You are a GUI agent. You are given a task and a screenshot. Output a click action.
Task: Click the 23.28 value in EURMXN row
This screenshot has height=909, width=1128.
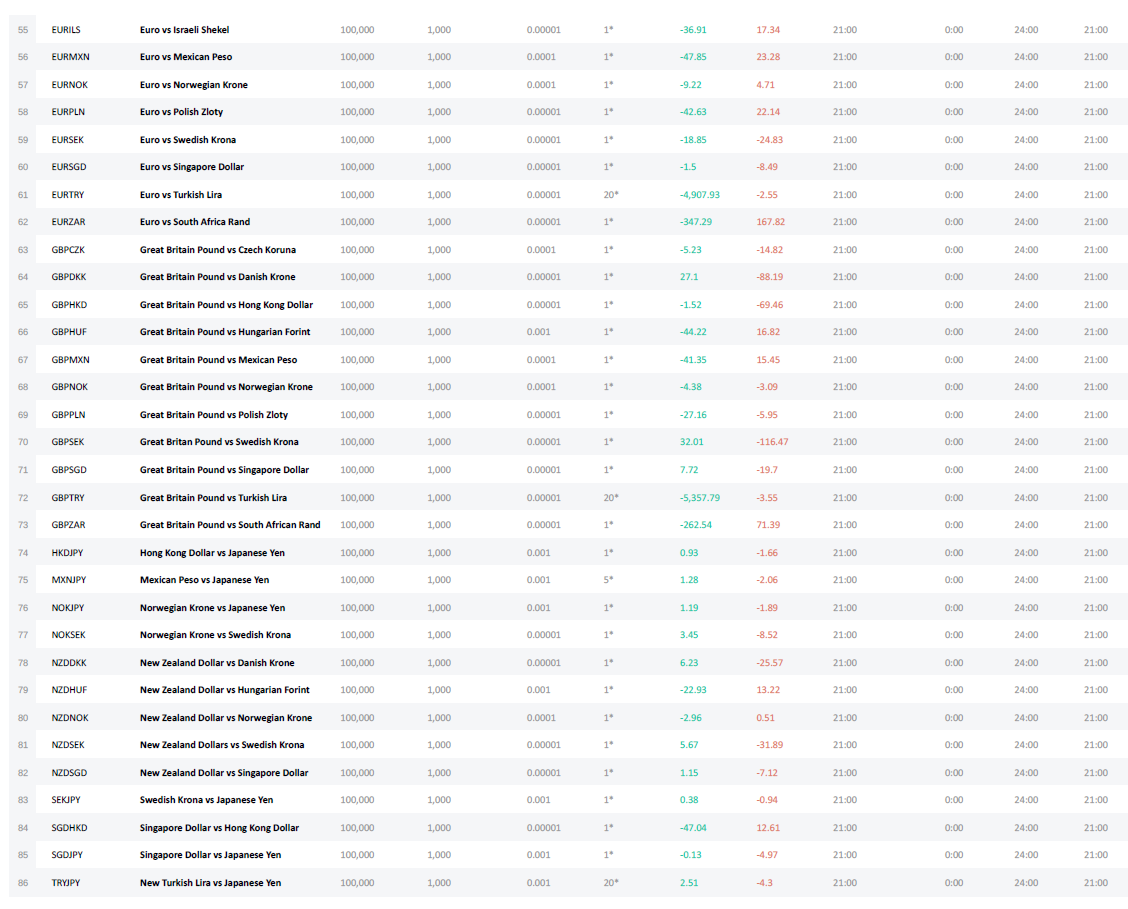coord(768,57)
